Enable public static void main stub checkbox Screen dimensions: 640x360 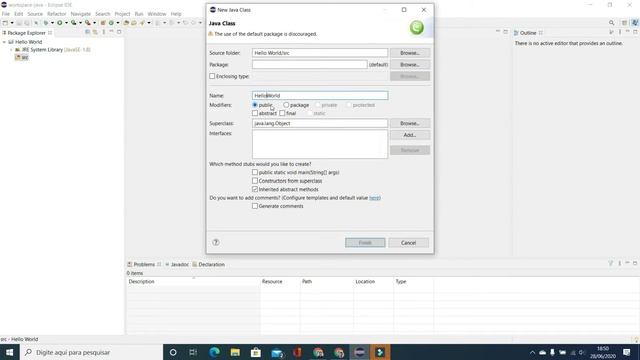click(255, 172)
